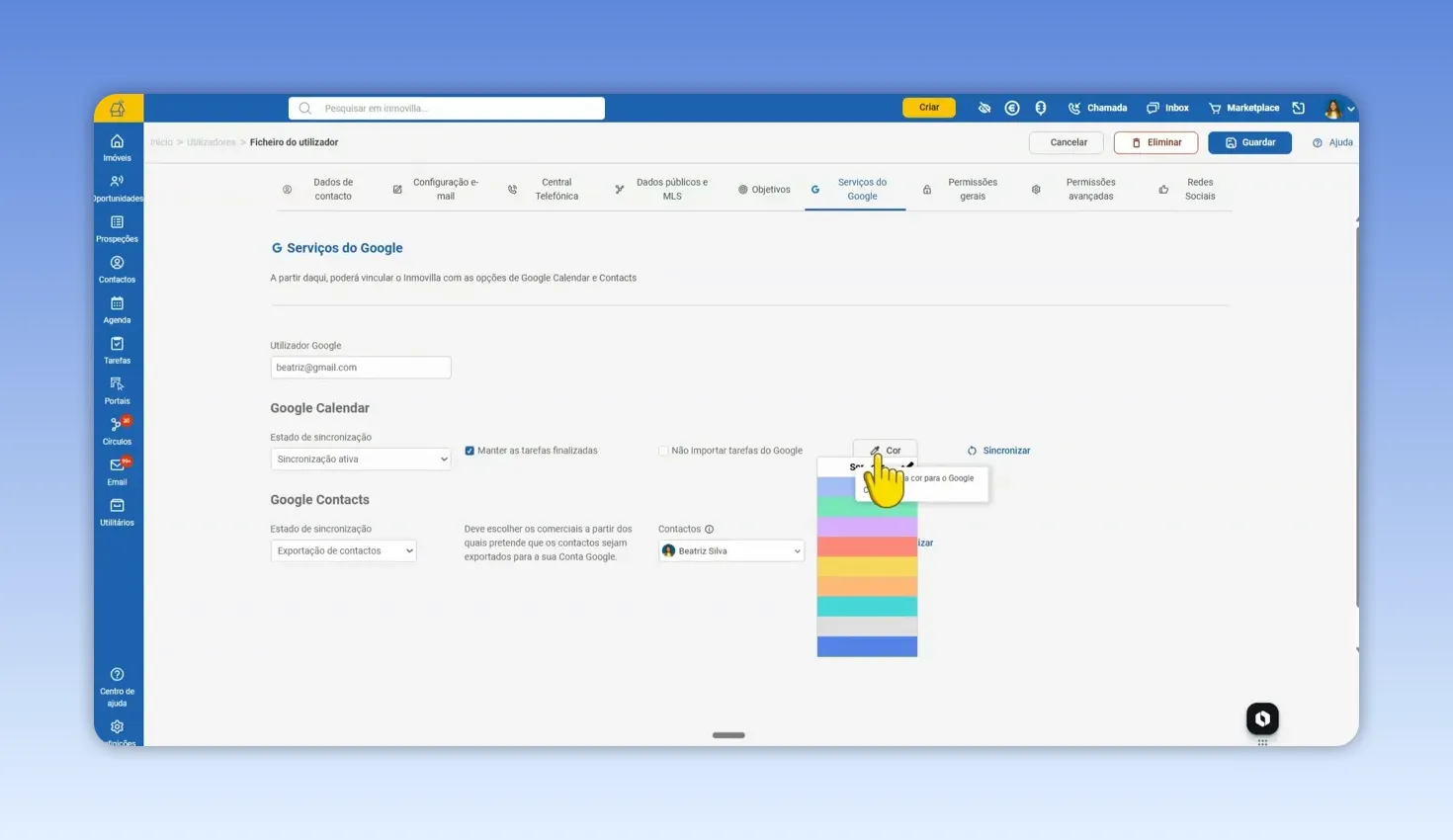Pick the orange color swatch

pos(867,586)
